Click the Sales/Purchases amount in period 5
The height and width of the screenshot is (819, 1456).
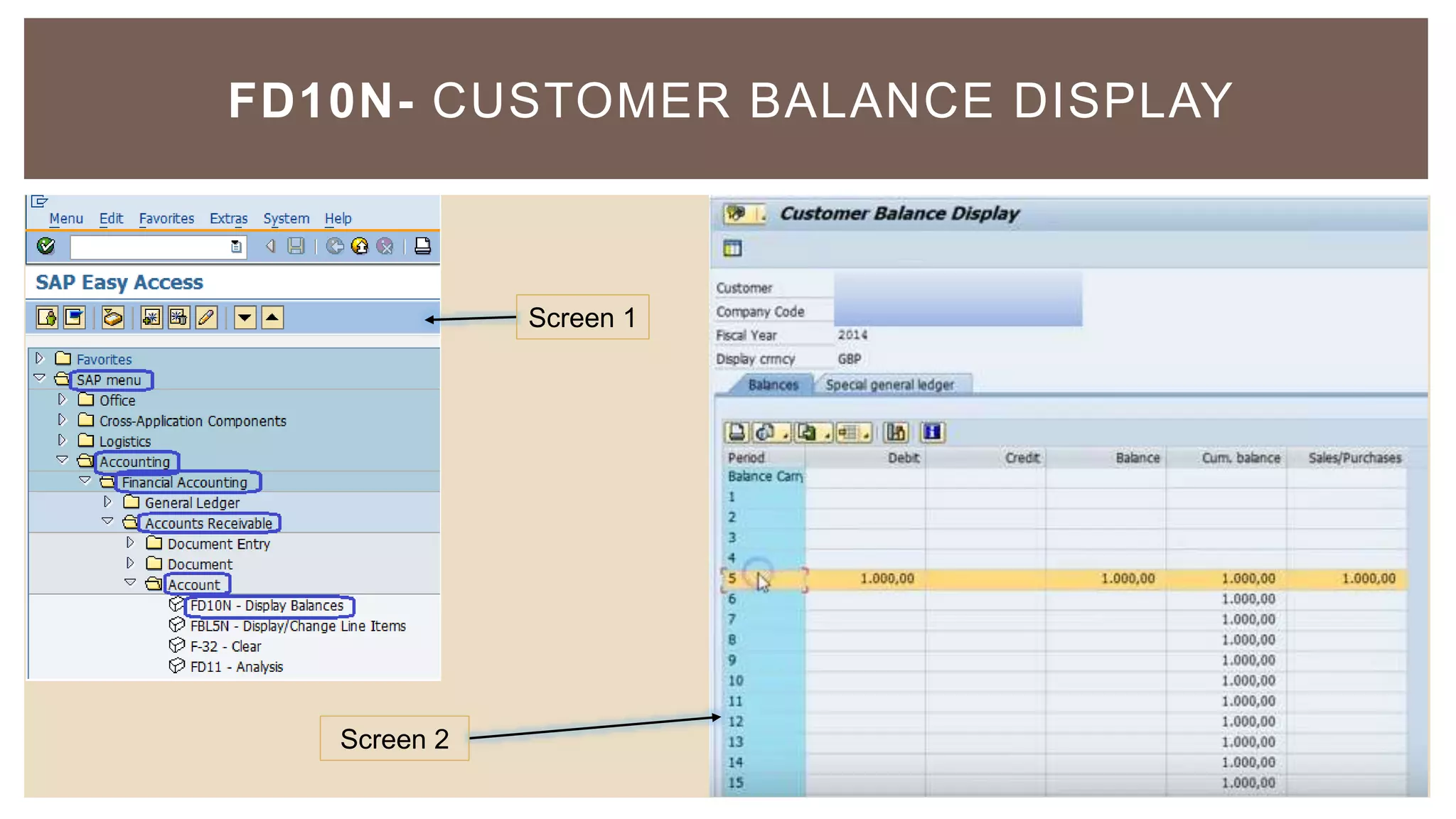tap(1369, 579)
